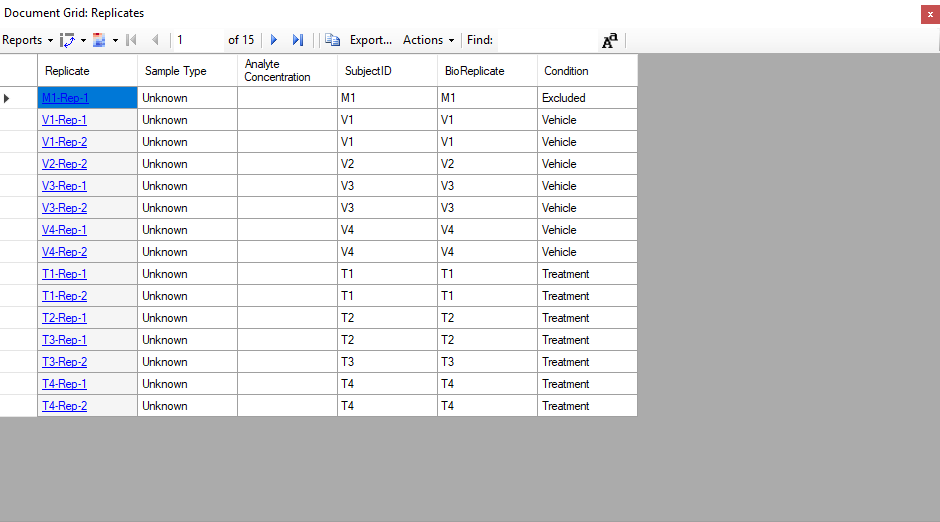Go to the first record
The image size is (940, 522).
click(x=131, y=40)
